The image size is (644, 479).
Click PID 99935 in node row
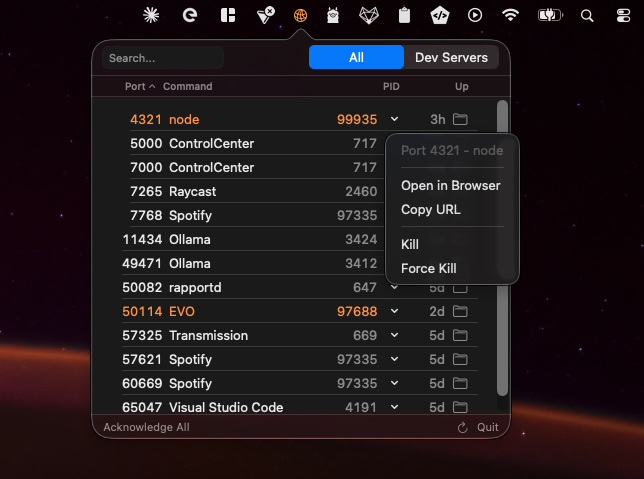point(357,120)
